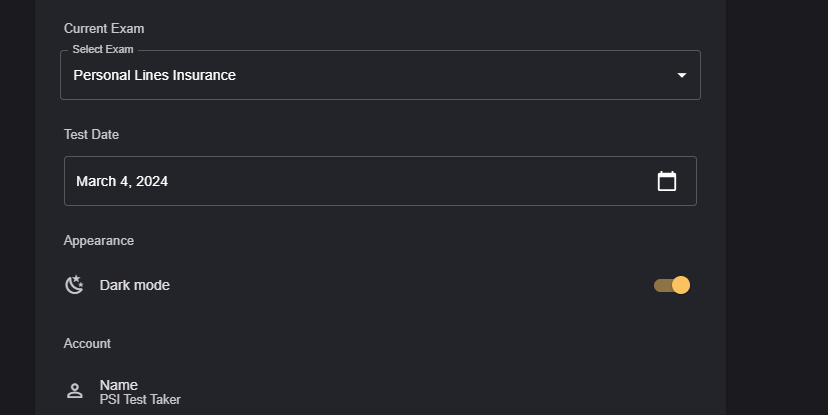Click the Dark mode label text

(135, 285)
